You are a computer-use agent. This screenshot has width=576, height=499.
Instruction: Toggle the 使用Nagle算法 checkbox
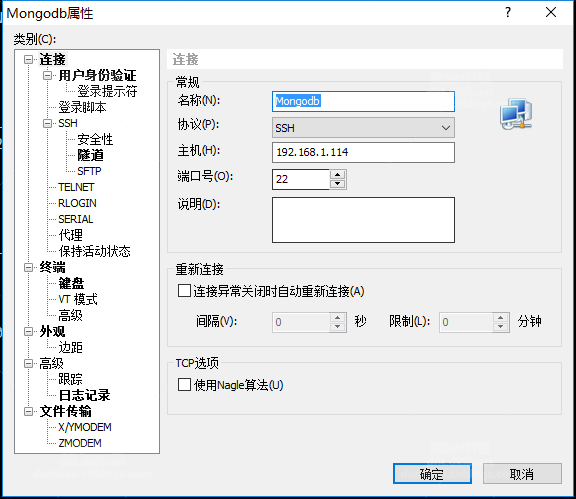[184, 385]
